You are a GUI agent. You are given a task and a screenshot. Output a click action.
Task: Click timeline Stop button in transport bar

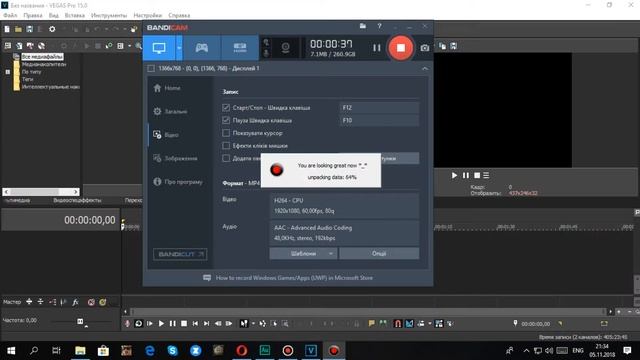click(184, 323)
